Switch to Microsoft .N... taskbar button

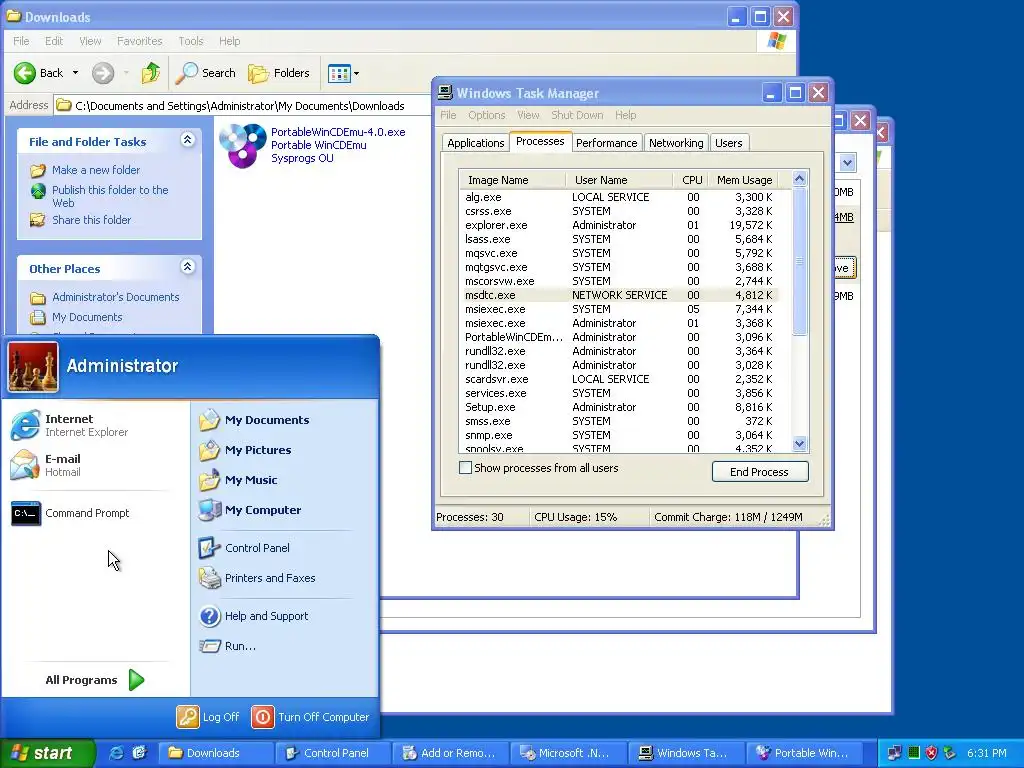(x=566, y=753)
